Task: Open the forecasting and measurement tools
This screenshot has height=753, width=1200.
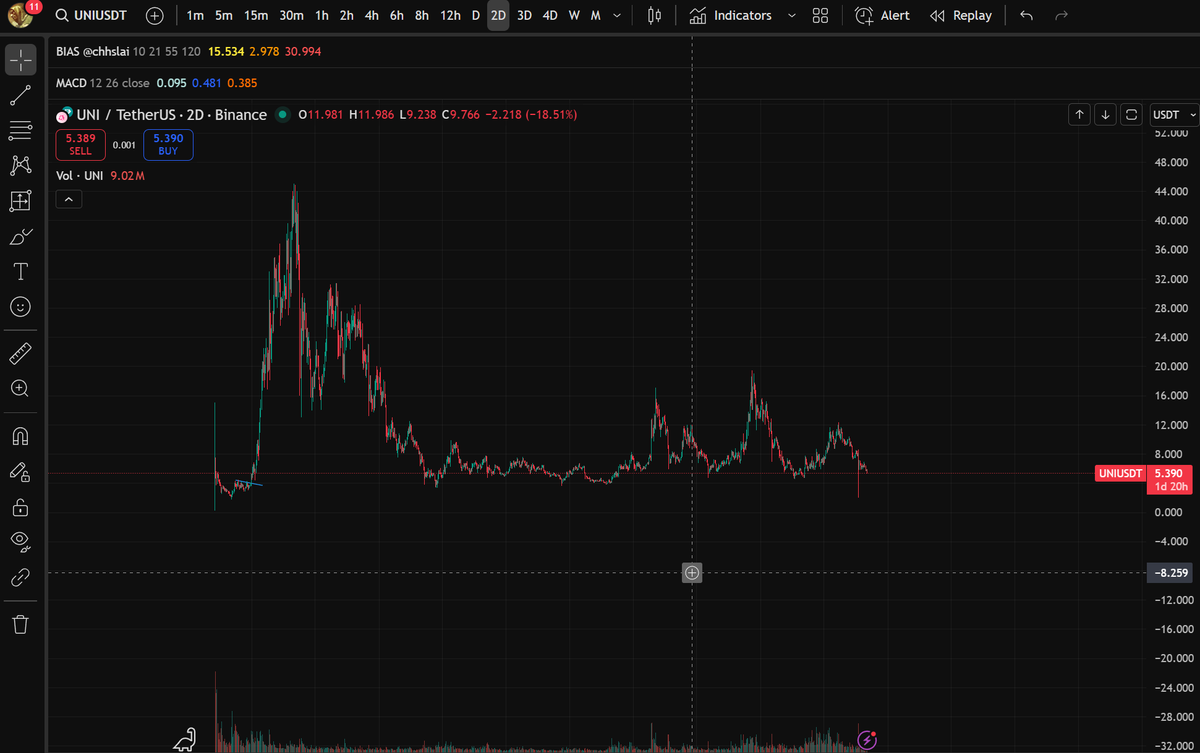Action: point(20,201)
